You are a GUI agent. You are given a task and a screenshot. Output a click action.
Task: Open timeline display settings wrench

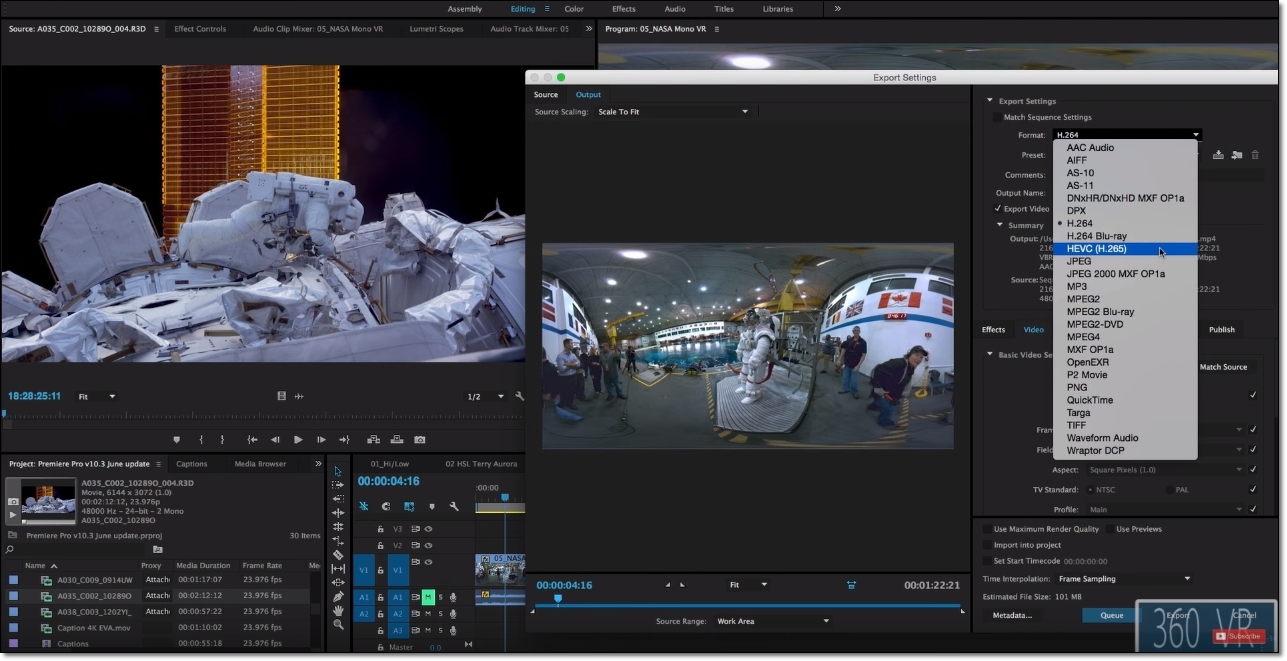[454, 507]
